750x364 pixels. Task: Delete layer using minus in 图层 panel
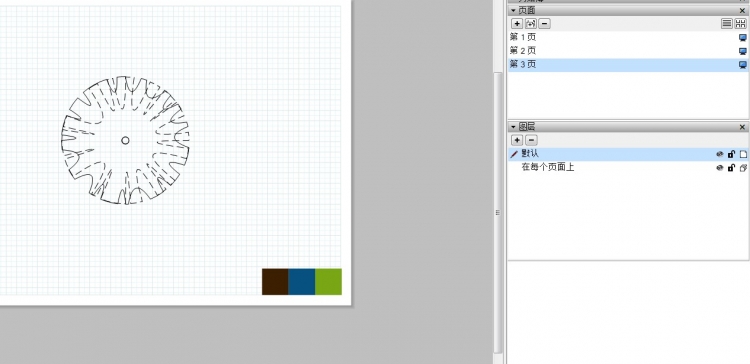click(x=531, y=140)
